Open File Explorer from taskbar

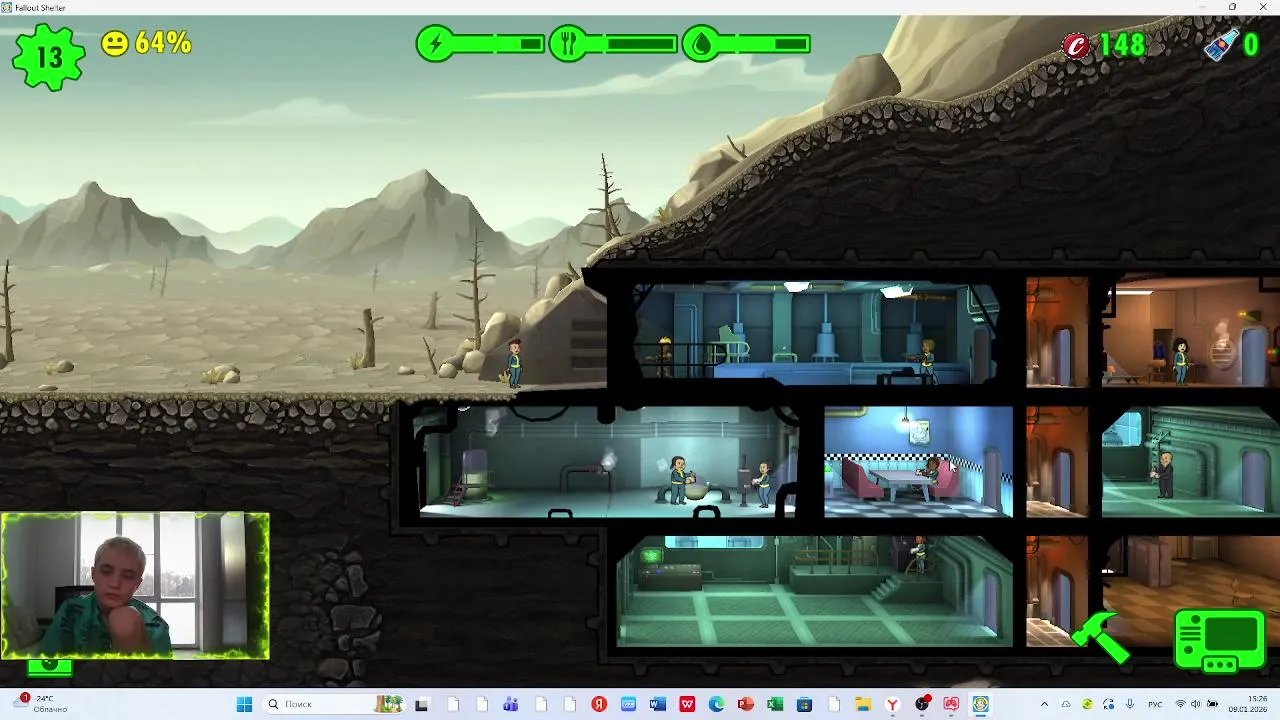point(863,704)
